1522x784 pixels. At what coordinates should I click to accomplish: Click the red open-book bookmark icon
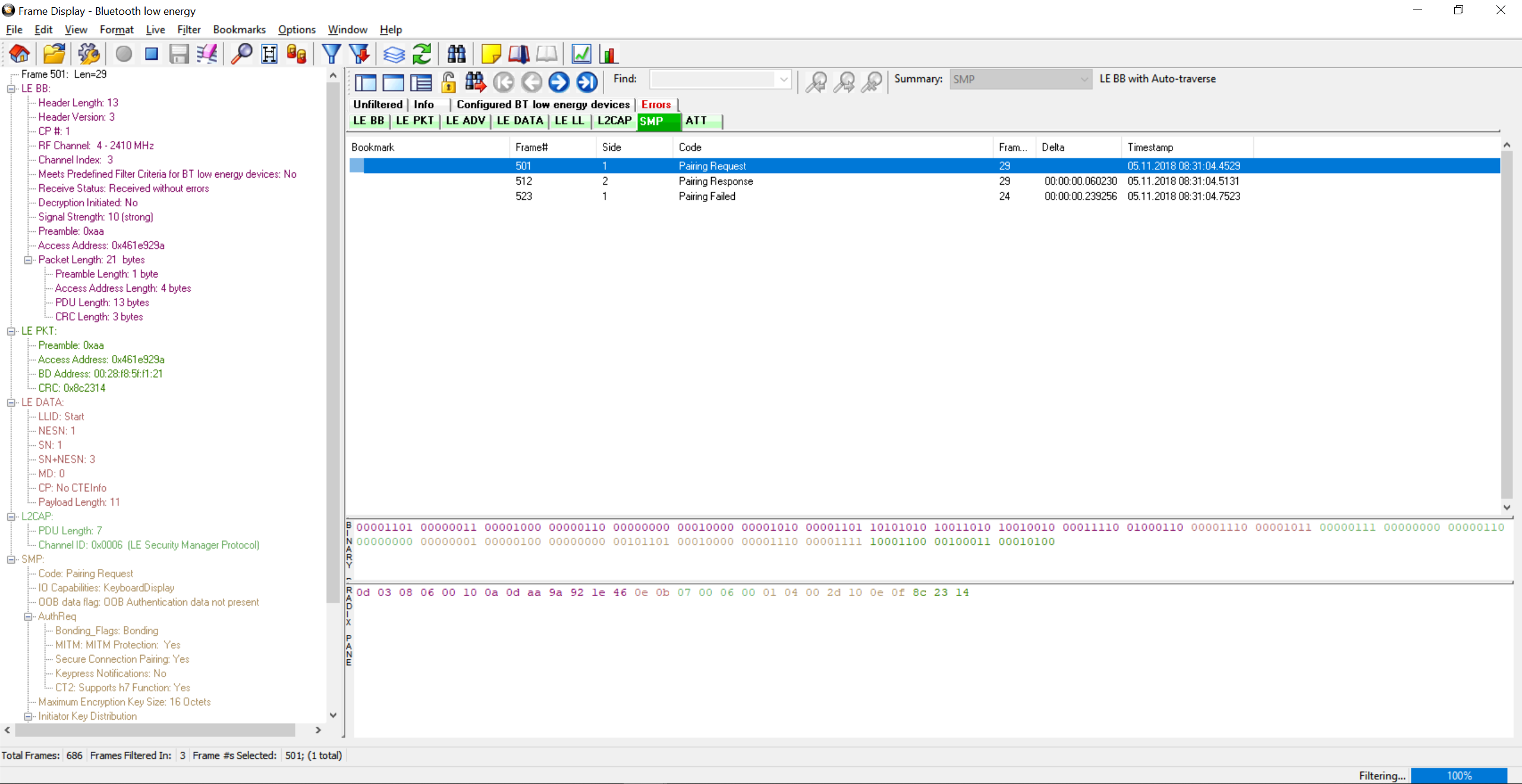pyautogui.click(x=519, y=54)
